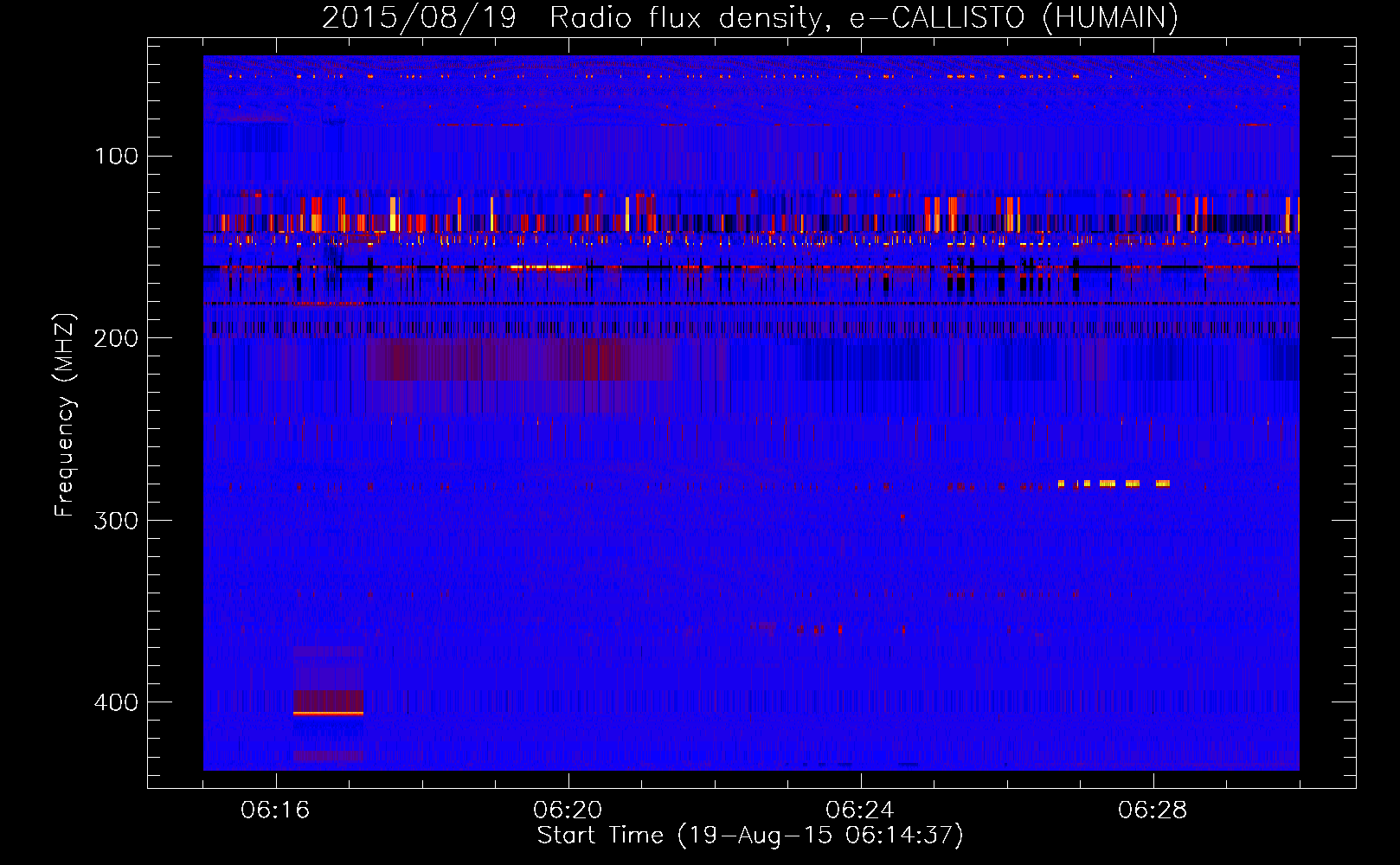Click the date "2015/08/19" in the title

pos(419,18)
